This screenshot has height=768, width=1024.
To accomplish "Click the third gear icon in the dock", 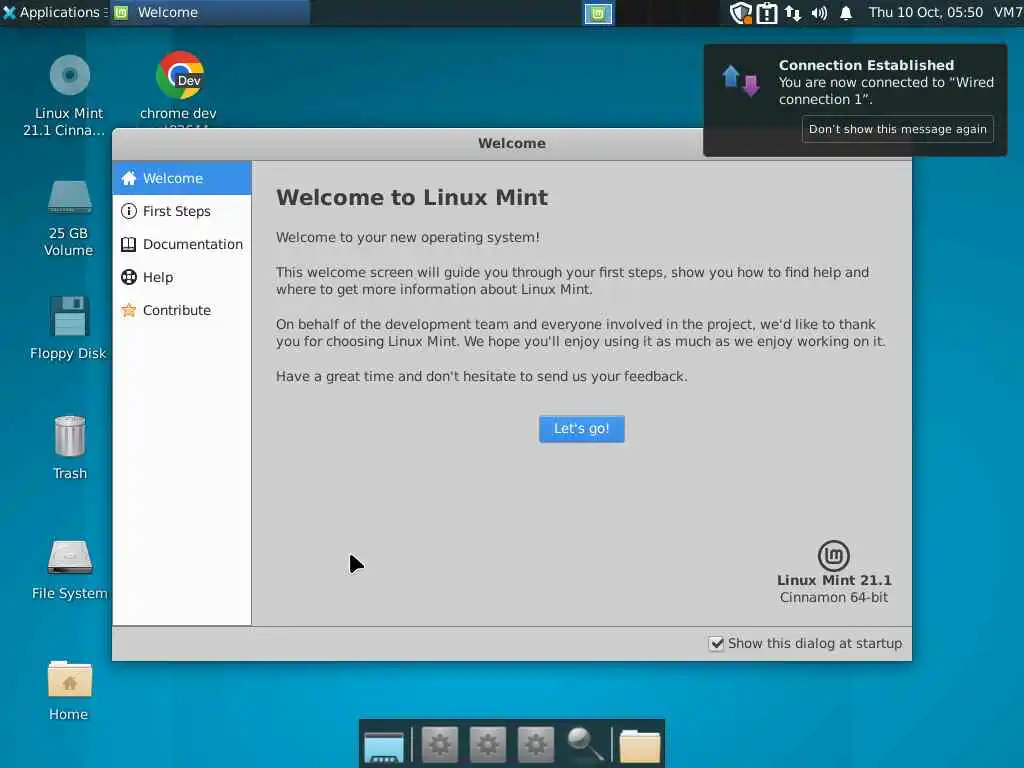I will [536, 744].
